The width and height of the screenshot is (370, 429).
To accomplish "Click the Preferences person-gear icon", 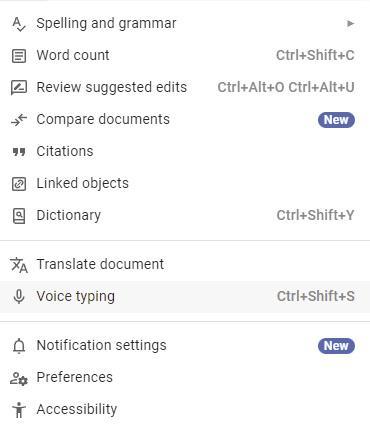I will click(x=19, y=378).
